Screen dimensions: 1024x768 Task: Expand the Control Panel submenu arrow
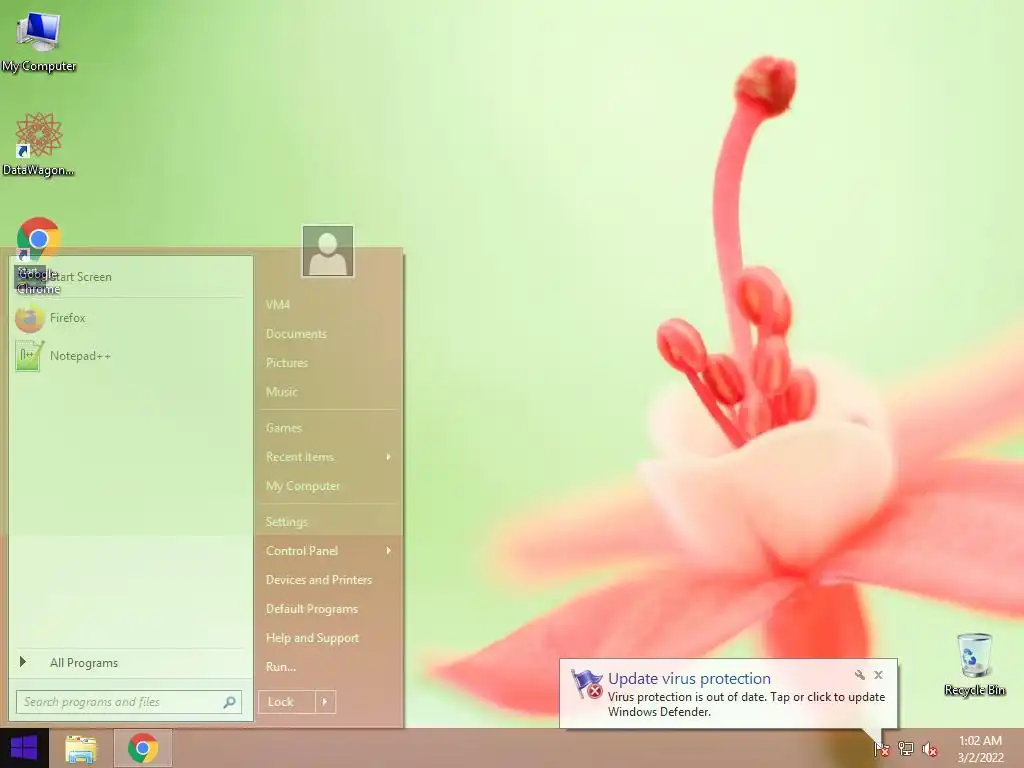click(x=389, y=551)
